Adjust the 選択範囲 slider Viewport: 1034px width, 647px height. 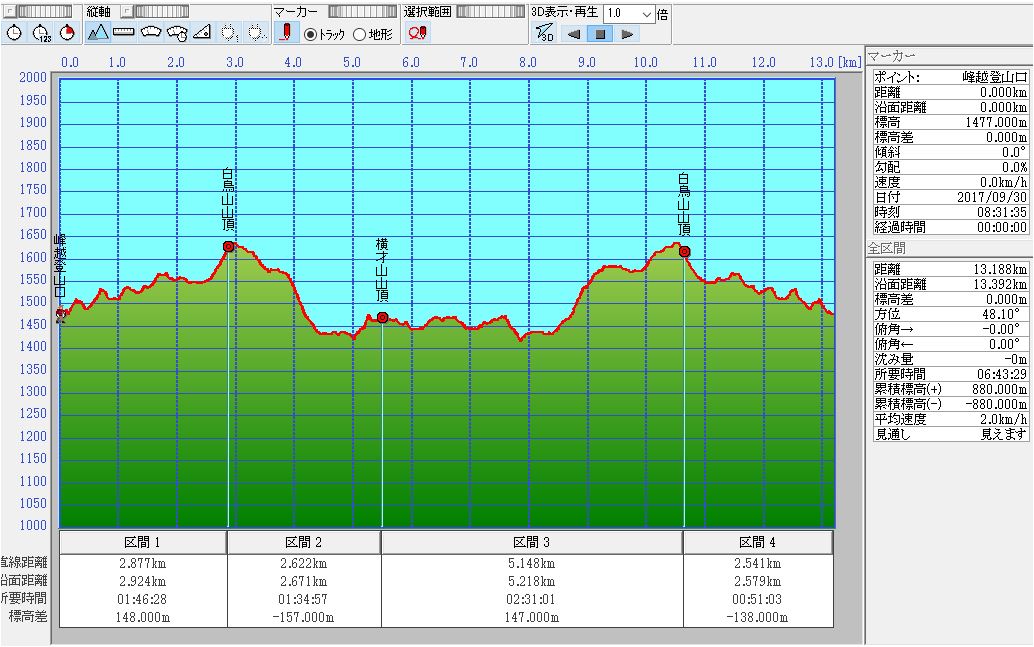[491, 12]
